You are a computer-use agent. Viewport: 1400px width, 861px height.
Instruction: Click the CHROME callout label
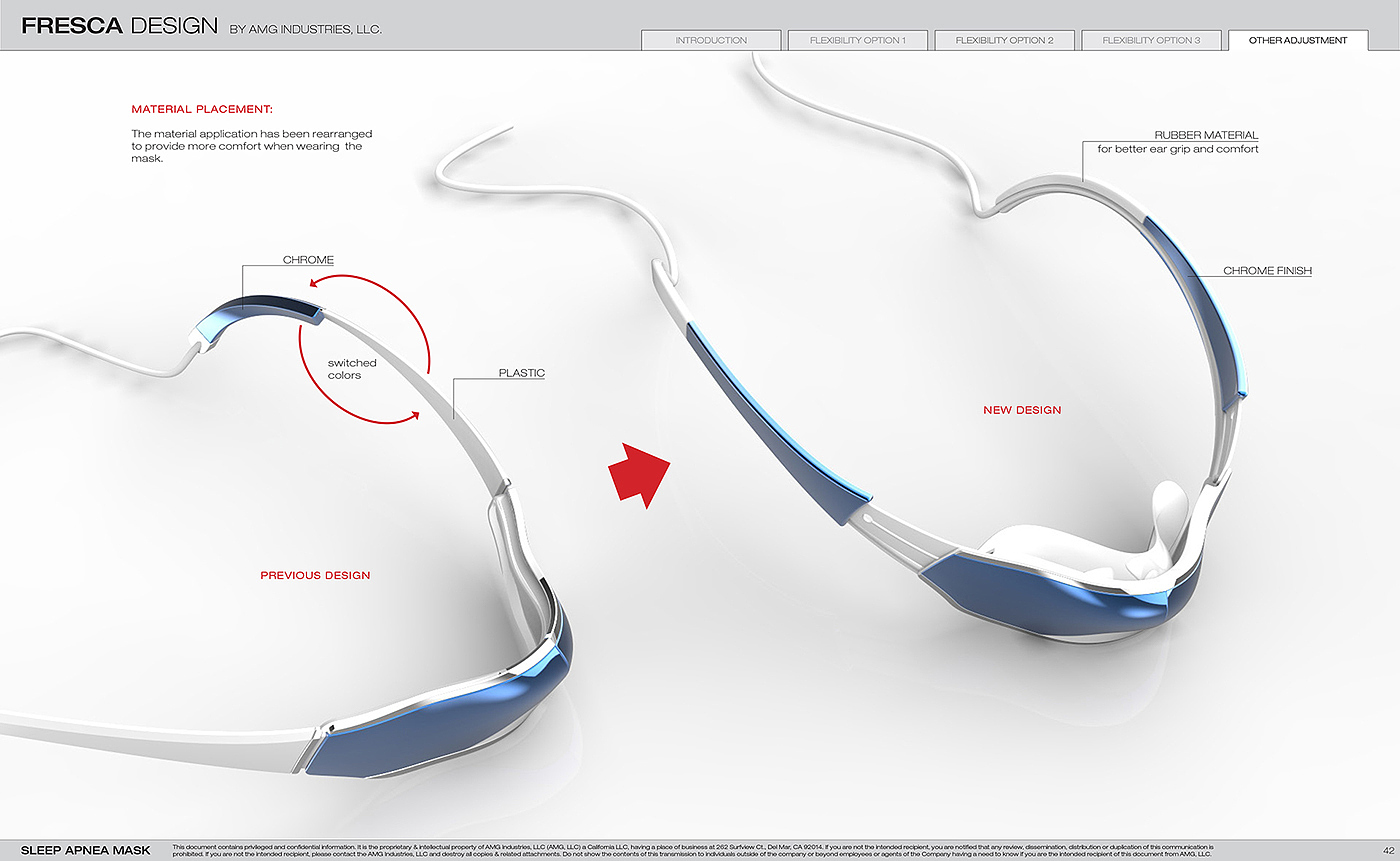(308, 260)
